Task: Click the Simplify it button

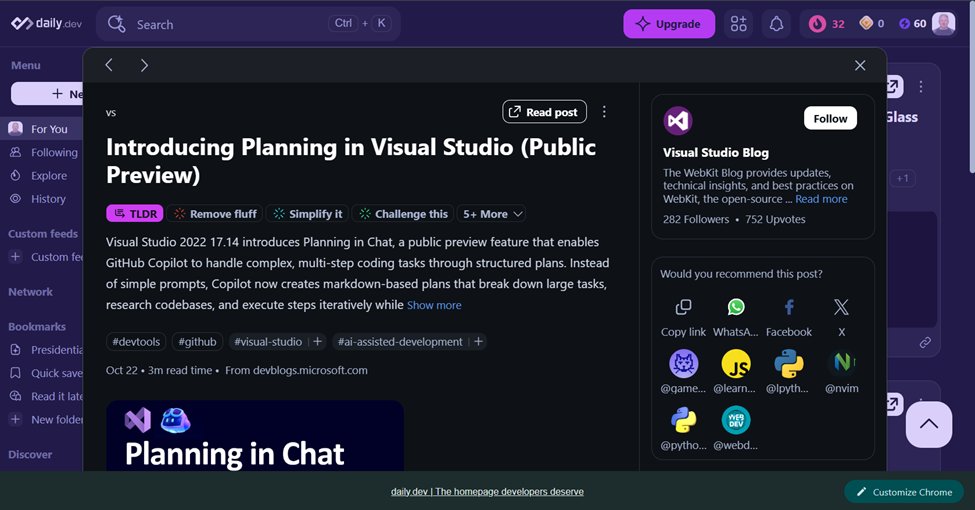Action: pos(308,214)
